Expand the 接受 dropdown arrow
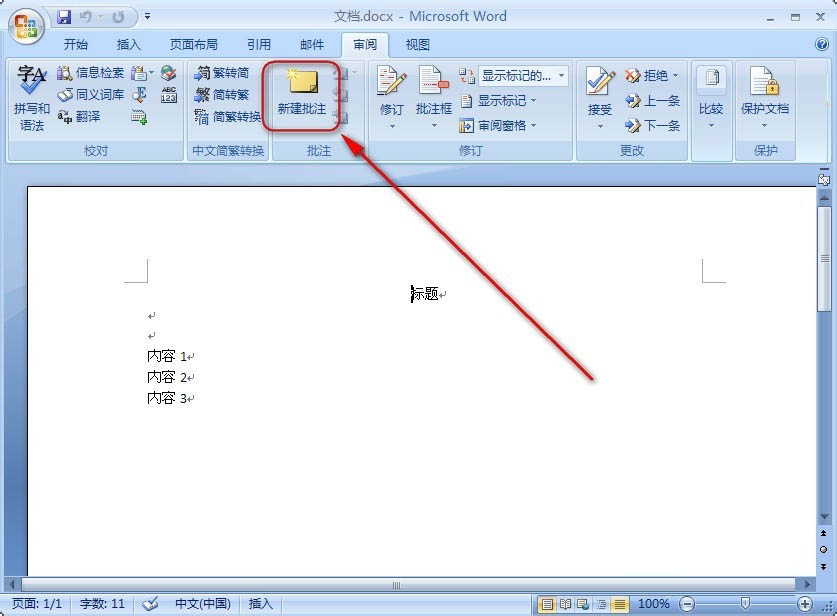This screenshot has height=616, width=837. click(600, 127)
